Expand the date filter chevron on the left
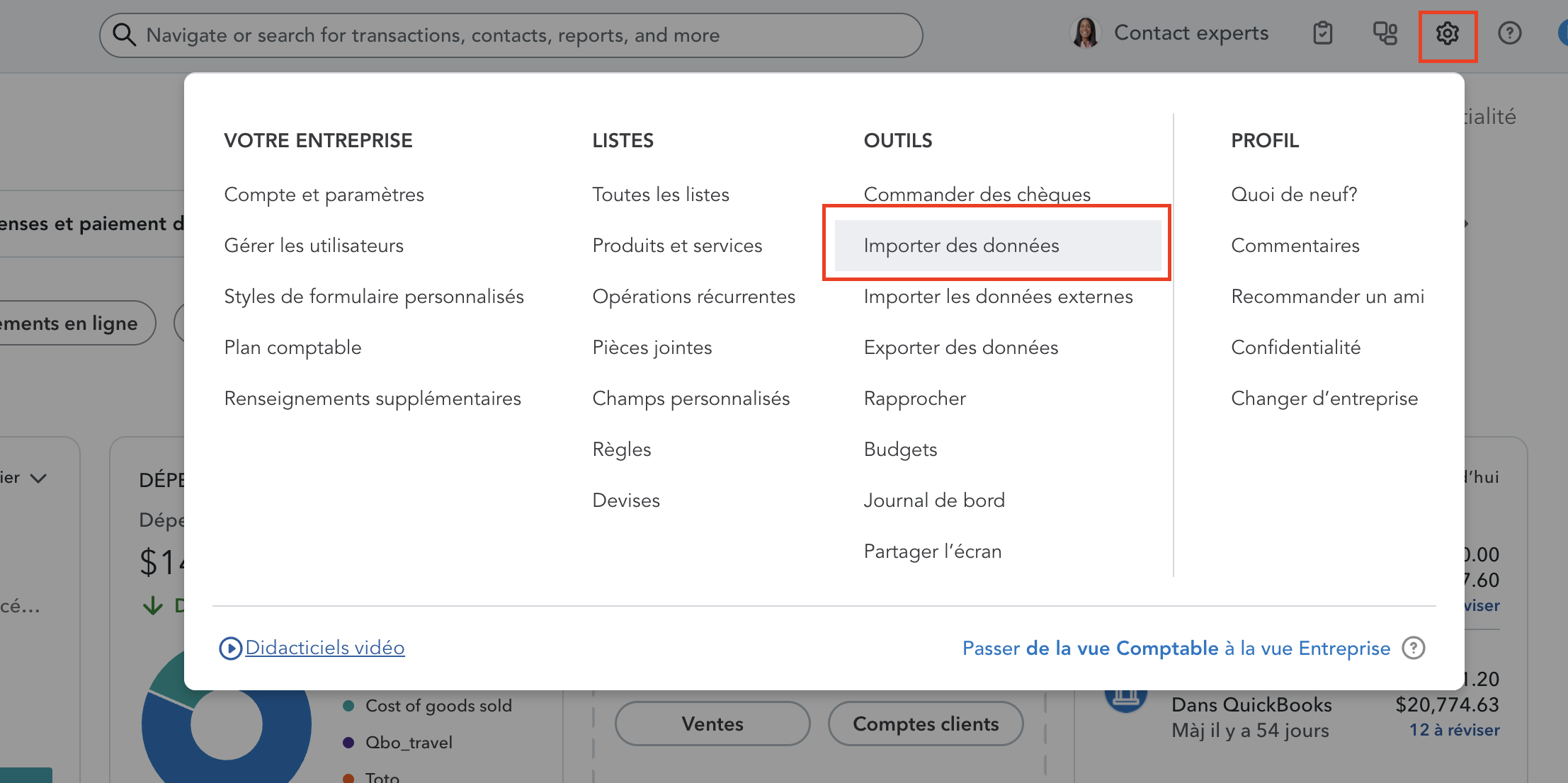 coord(38,478)
